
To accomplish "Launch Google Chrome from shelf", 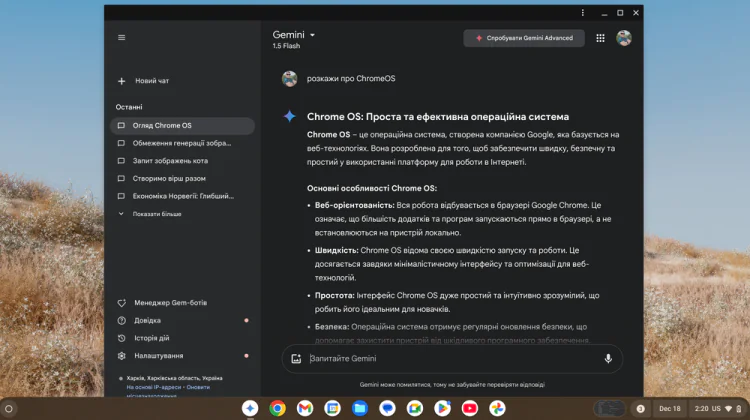I will (x=277, y=409).
